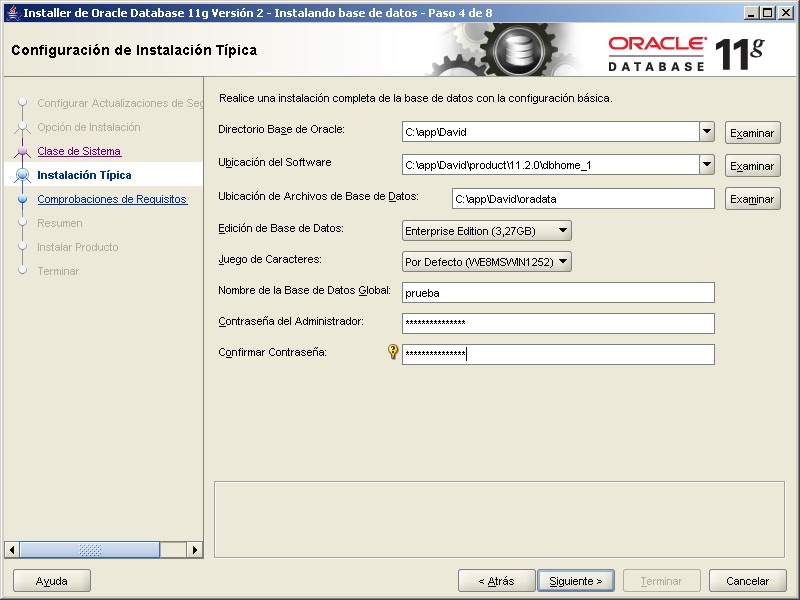Click Examinar next to Directorio Base de Oracle
The width and height of the screenshot is (800, 600).
coord(753,133)
